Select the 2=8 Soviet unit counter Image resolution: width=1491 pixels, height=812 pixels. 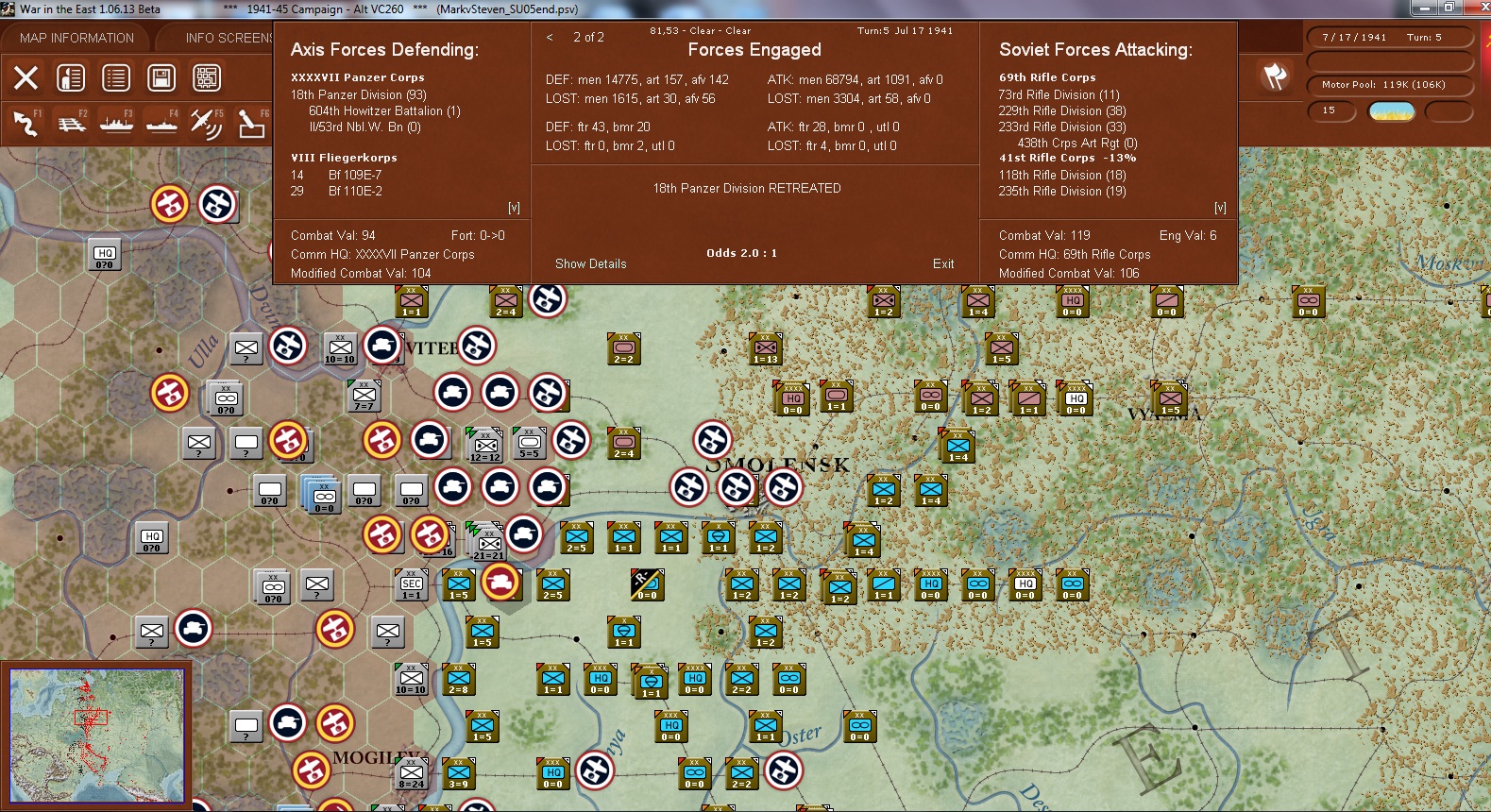pos(459,679)
